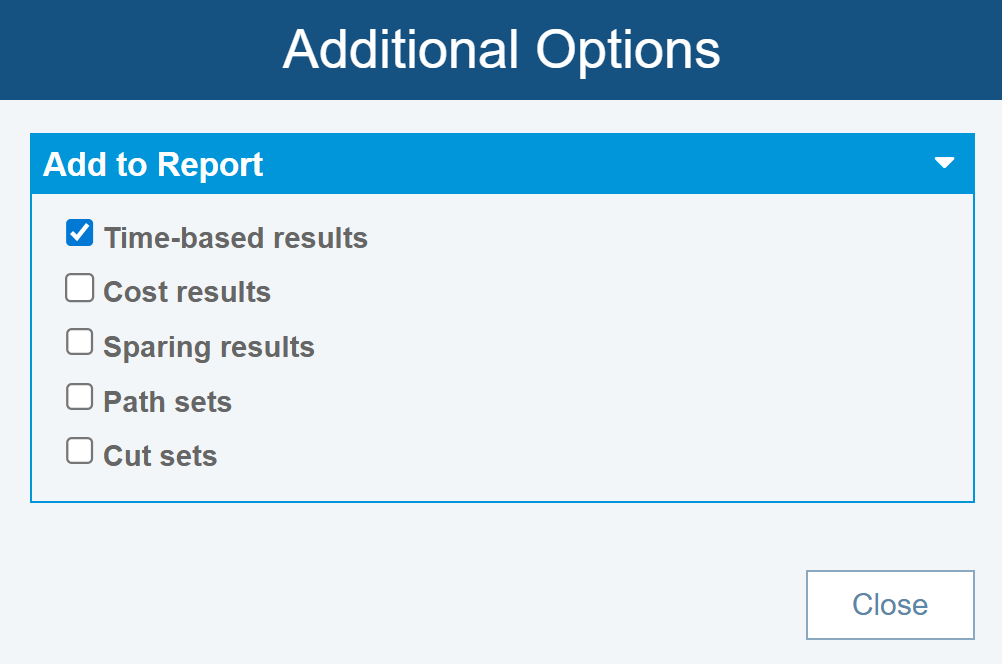Turn on the Cut sets checkbox
The height and width of the screenshot is (664, 1002).
pyautogui.click(x=79, y=452)
